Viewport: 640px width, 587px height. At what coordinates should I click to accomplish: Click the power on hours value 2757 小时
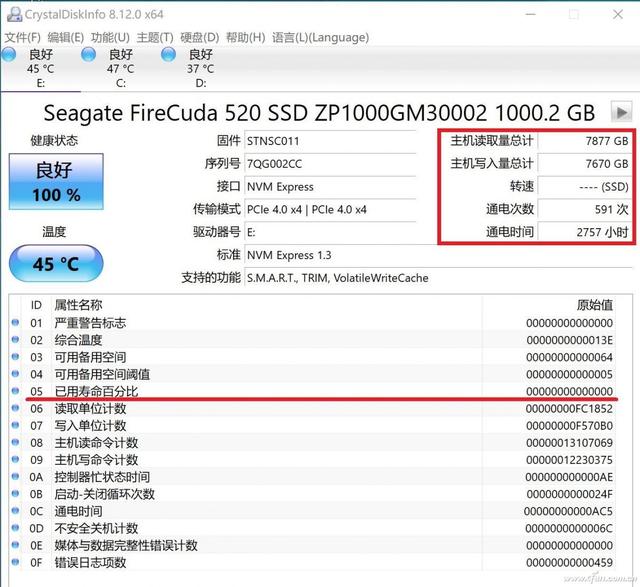[x=584, y=233]
